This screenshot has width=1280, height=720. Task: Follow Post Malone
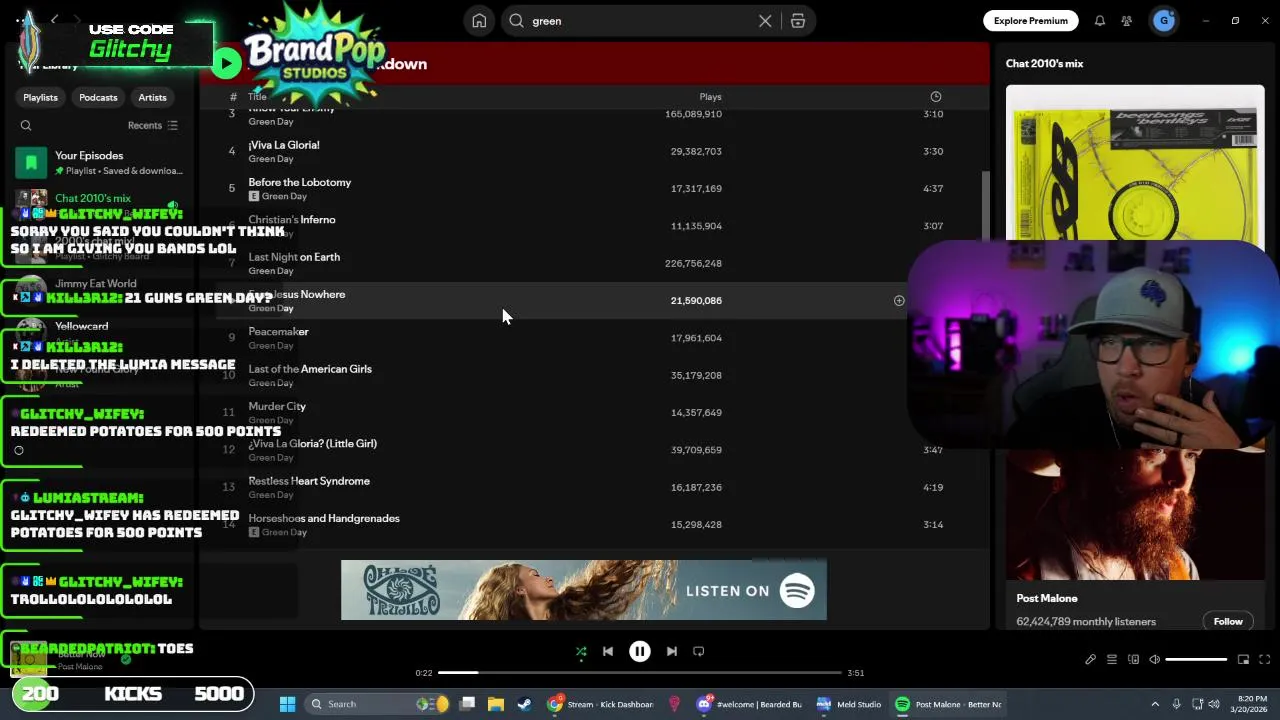point(1228,622)
